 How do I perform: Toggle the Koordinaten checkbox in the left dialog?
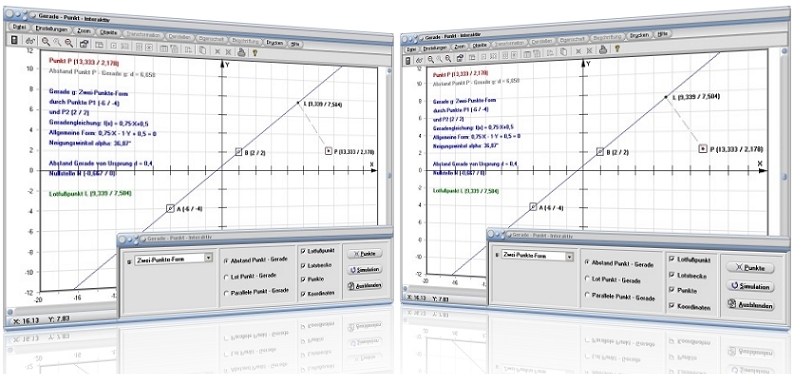tap(303, 294)
